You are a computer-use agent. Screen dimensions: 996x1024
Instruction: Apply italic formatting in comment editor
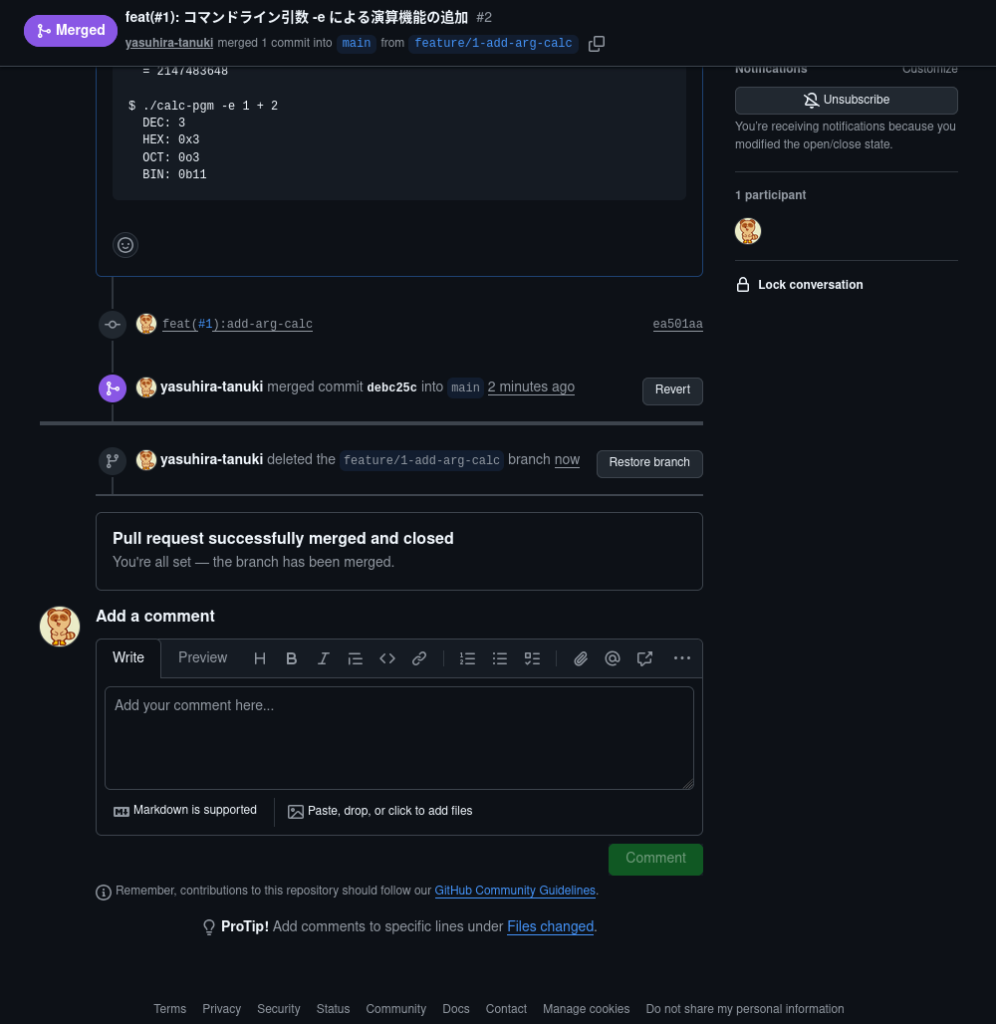pyautogui.click(x=323, y=658)
